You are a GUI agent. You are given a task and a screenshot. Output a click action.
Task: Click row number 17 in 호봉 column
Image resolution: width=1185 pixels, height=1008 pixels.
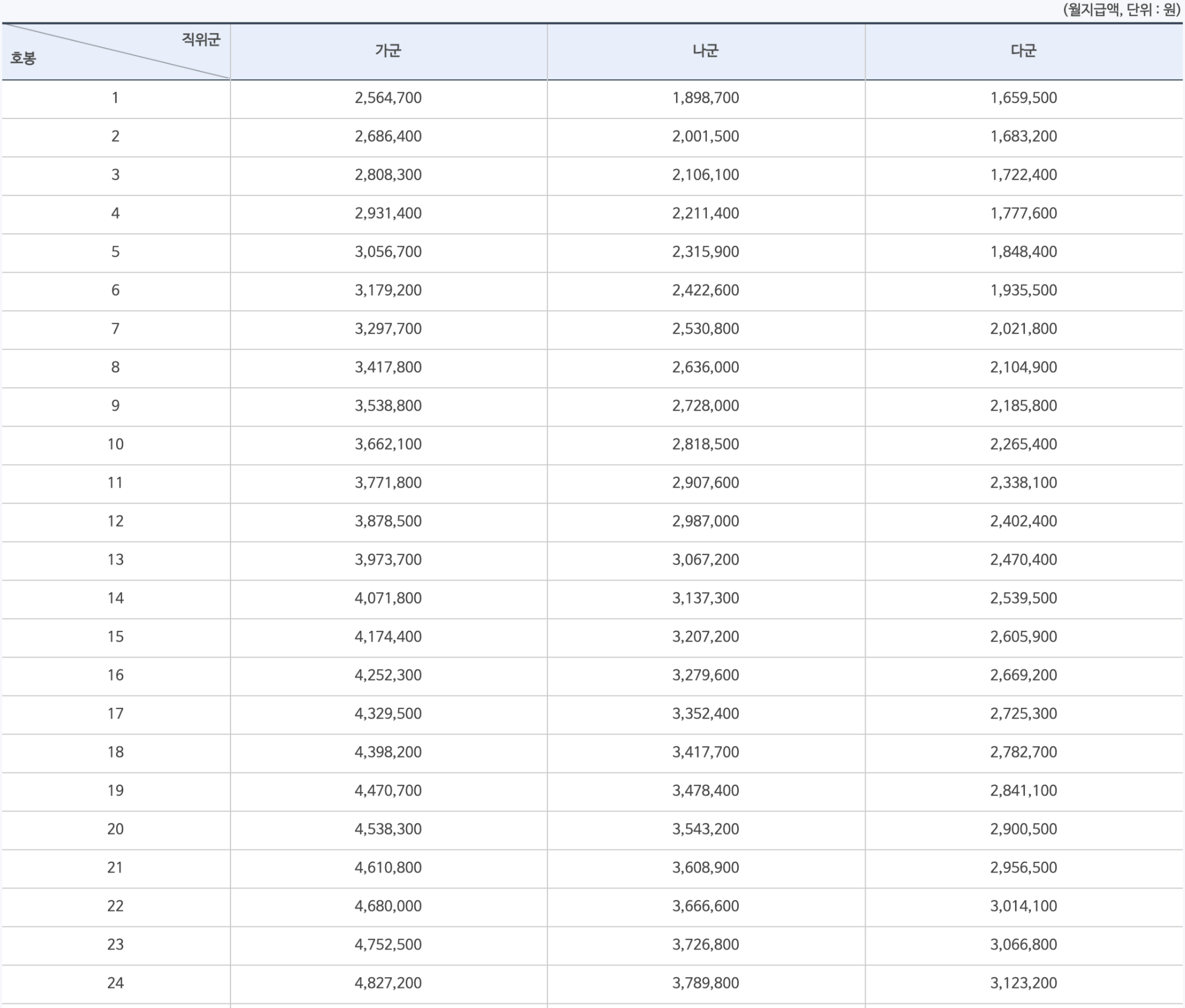(x=116, y=714)
